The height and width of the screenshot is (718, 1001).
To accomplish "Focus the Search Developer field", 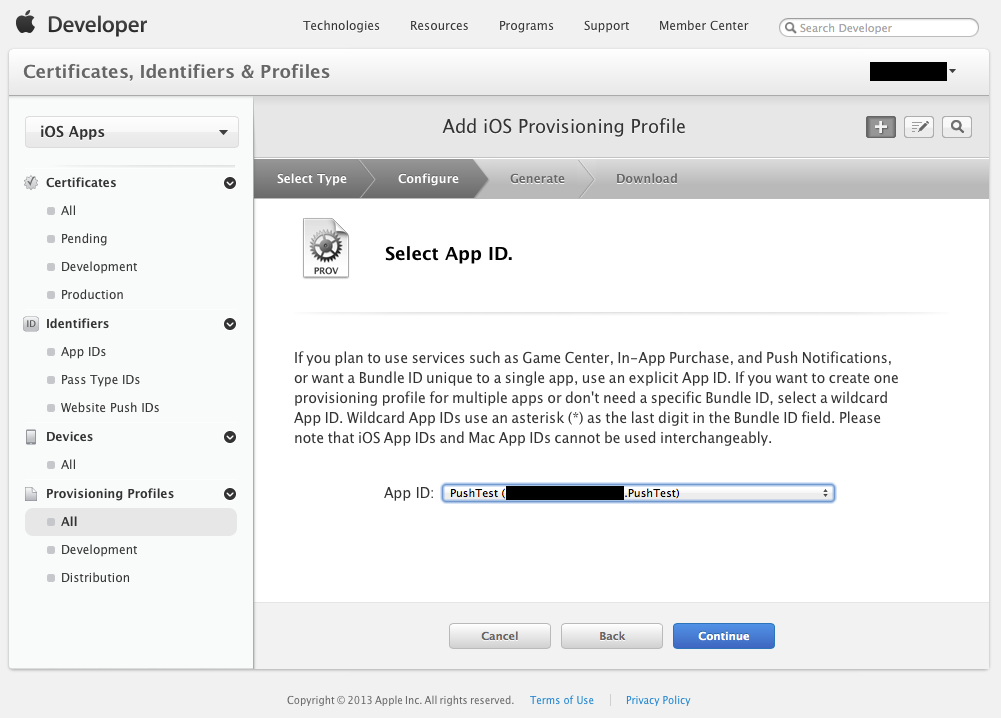I will point(878,27).
